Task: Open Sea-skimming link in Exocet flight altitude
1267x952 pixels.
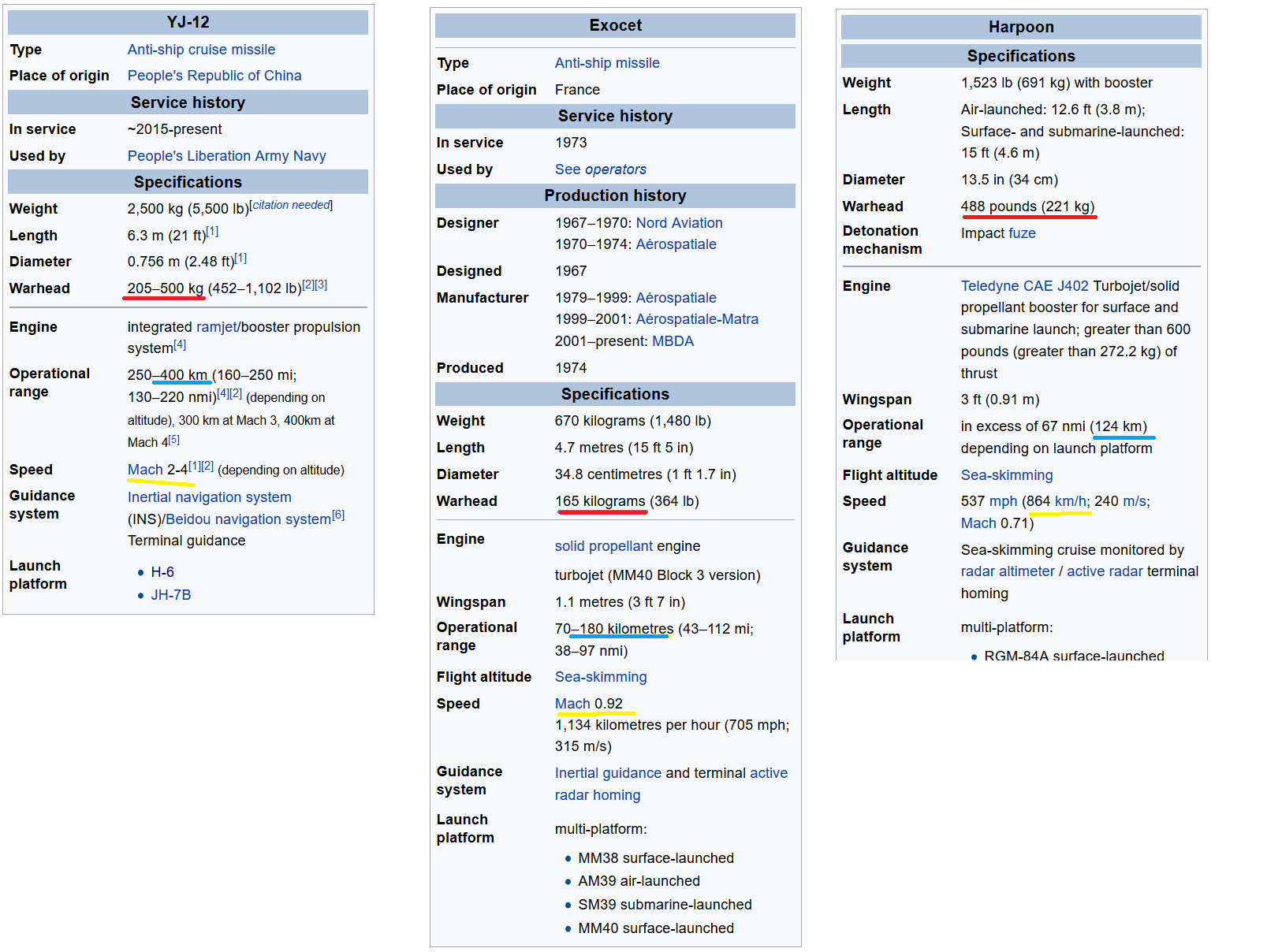Action: (601, 677)
